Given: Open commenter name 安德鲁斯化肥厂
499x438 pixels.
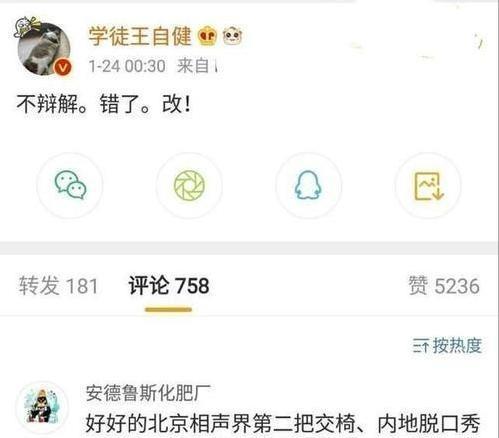Looking at the screenshot, I should [x=148, y=393].
